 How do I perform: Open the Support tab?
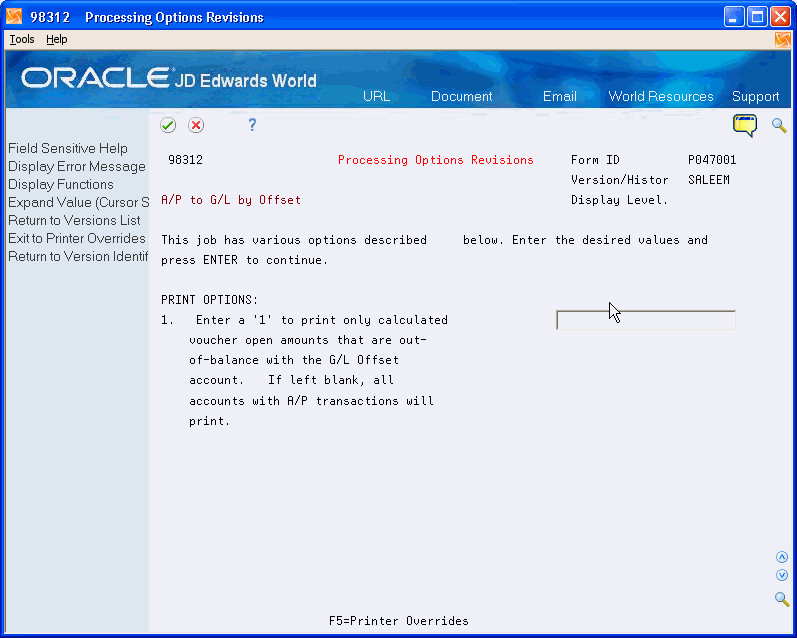pyautogui.click(x=755, y=97)
